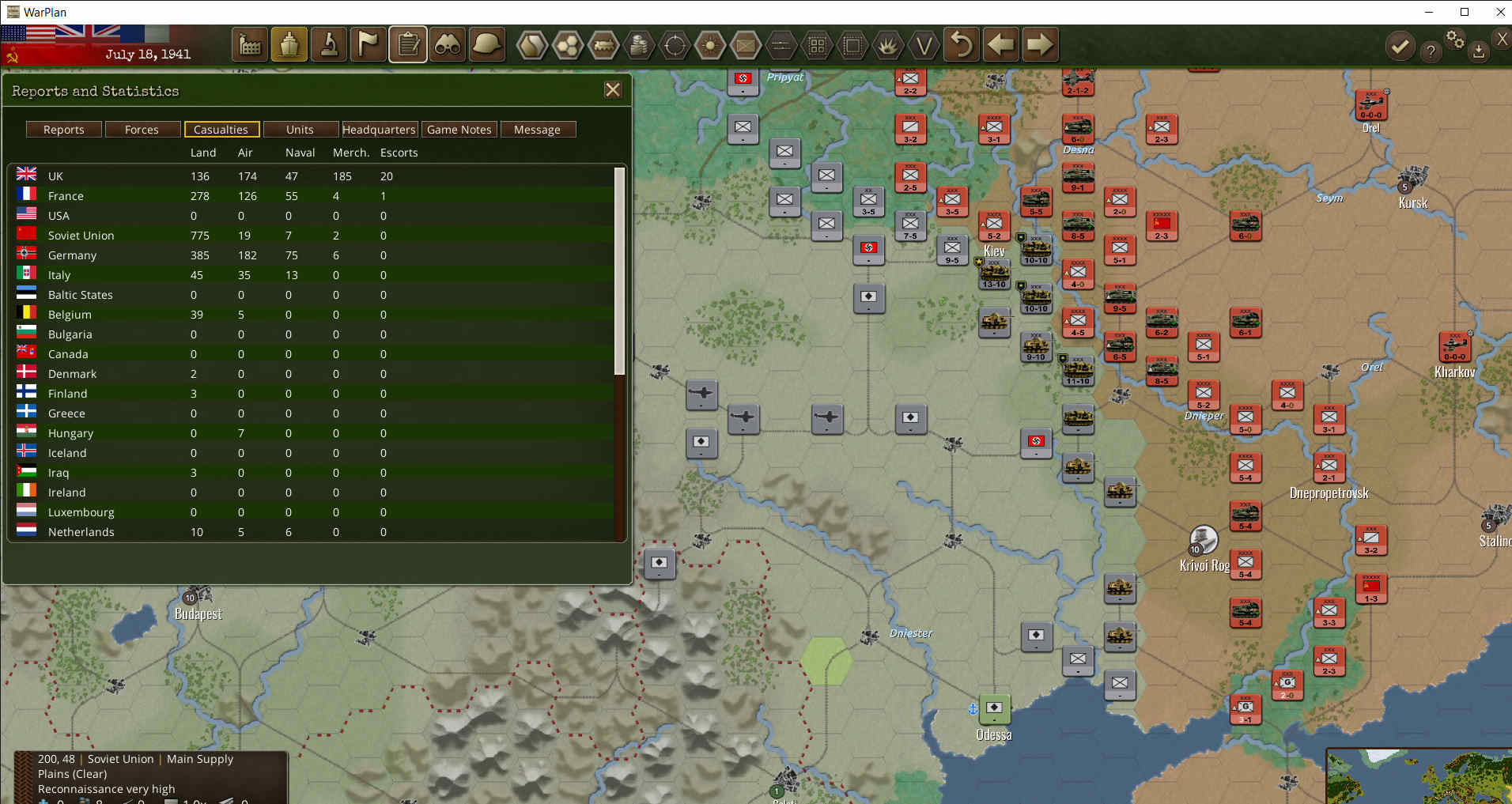Click the army helmet toolbar icon
The image size is (1512, 804).
[x=487, y=45]
